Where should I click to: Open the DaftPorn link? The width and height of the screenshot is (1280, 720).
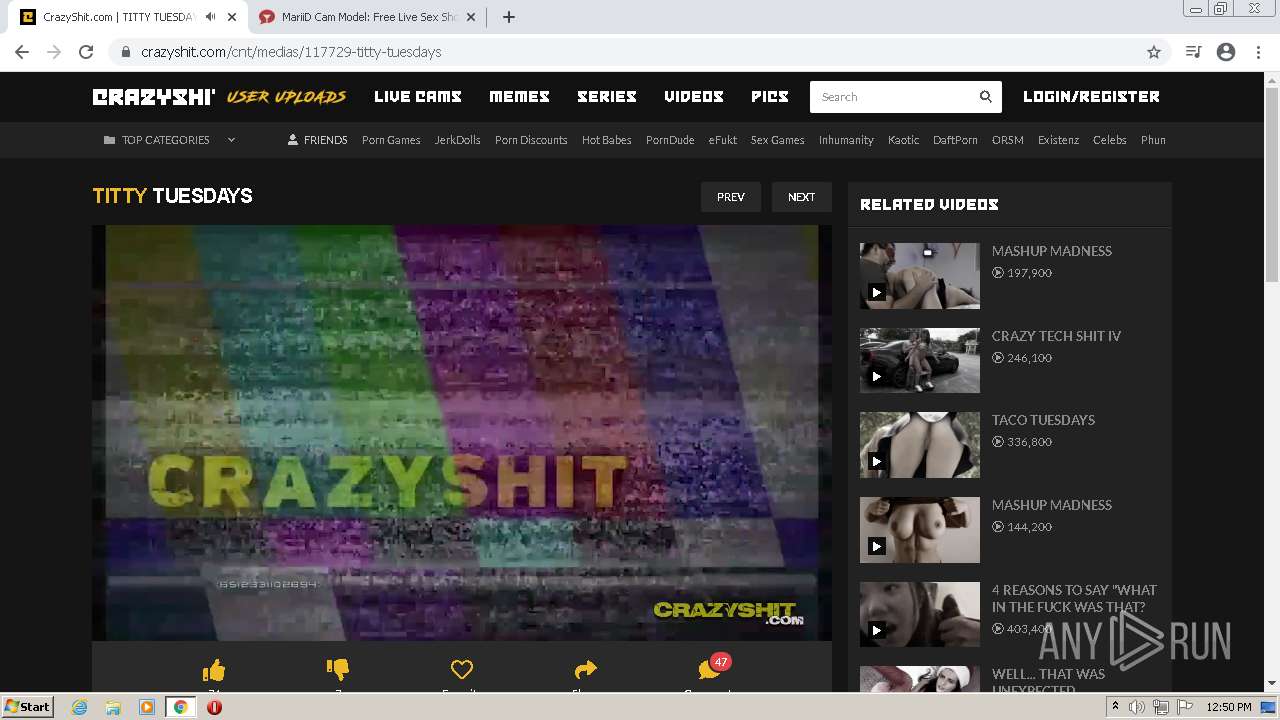coord(955,140)
